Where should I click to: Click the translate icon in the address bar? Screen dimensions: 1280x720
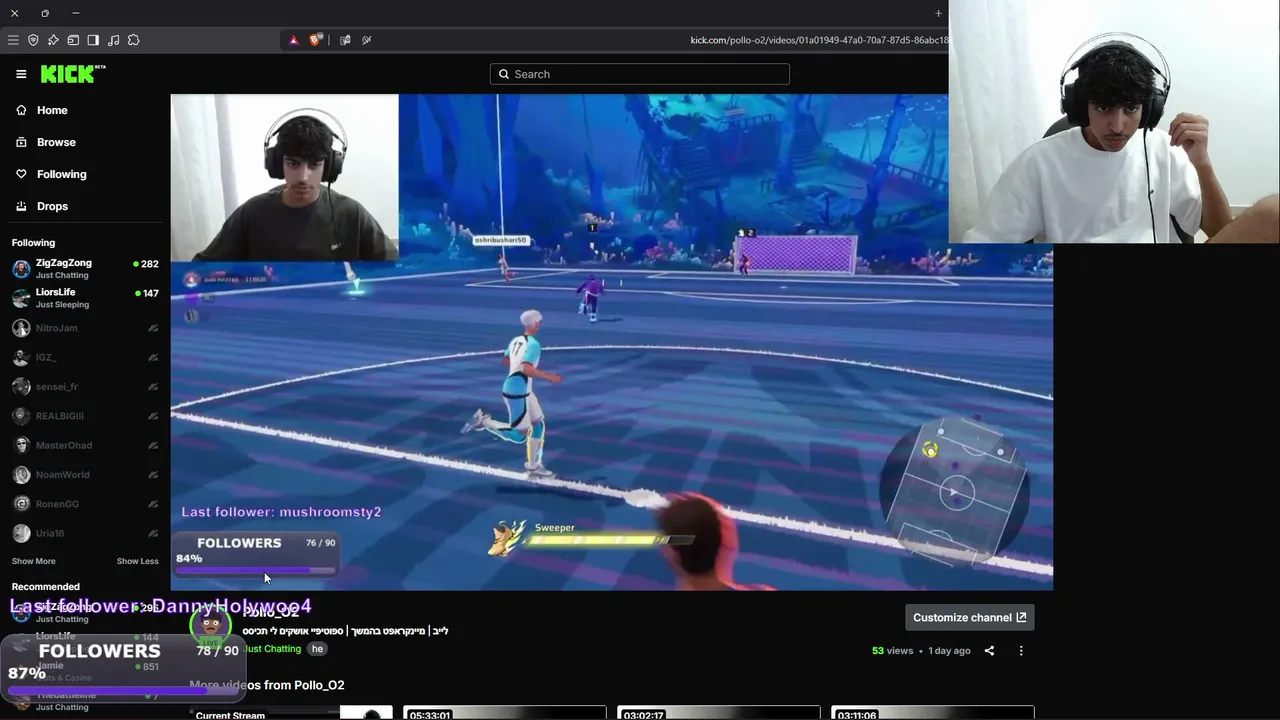(345, 40)
